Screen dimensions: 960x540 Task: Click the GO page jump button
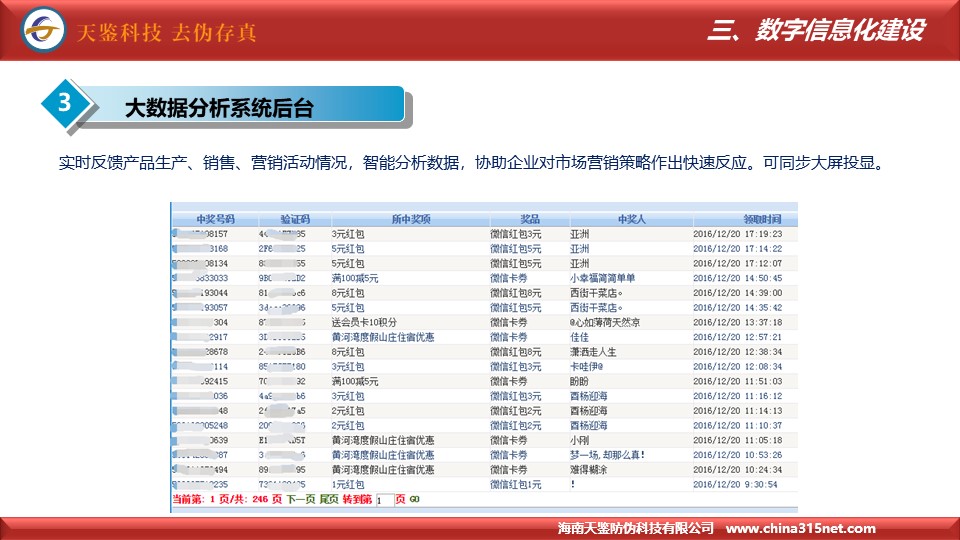[414, 499]
